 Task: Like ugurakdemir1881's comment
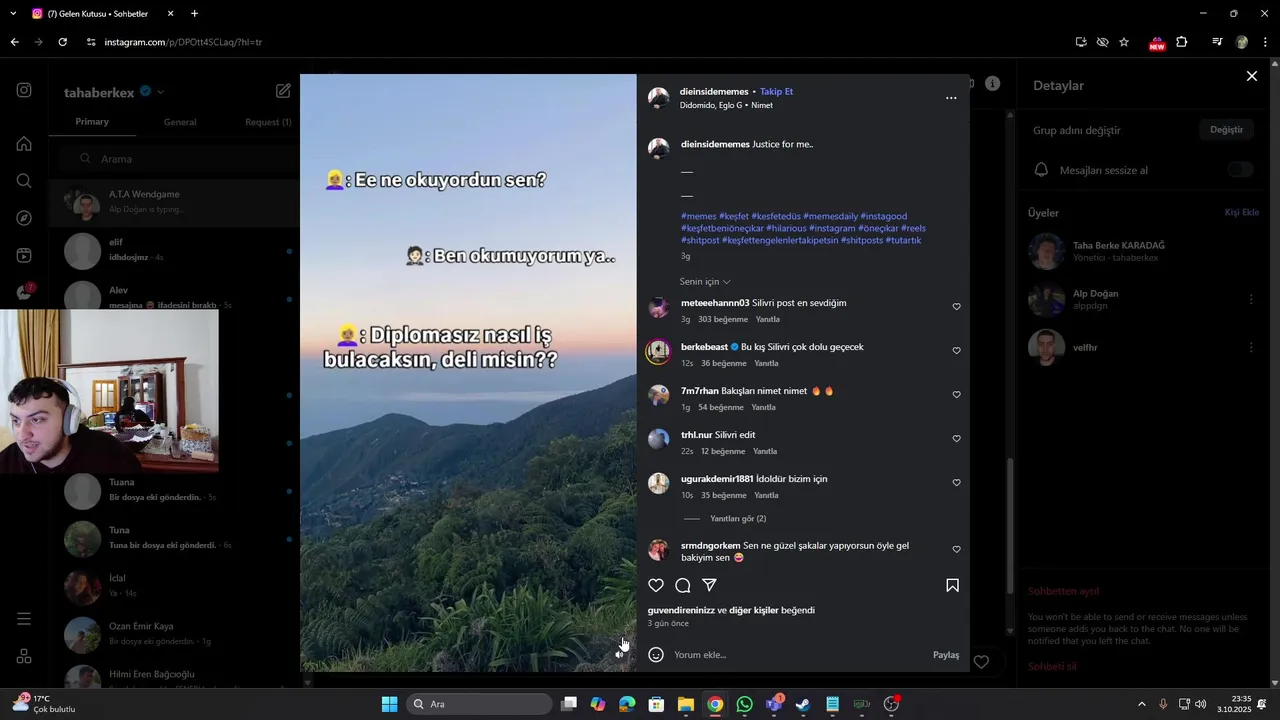click(956, 483)
